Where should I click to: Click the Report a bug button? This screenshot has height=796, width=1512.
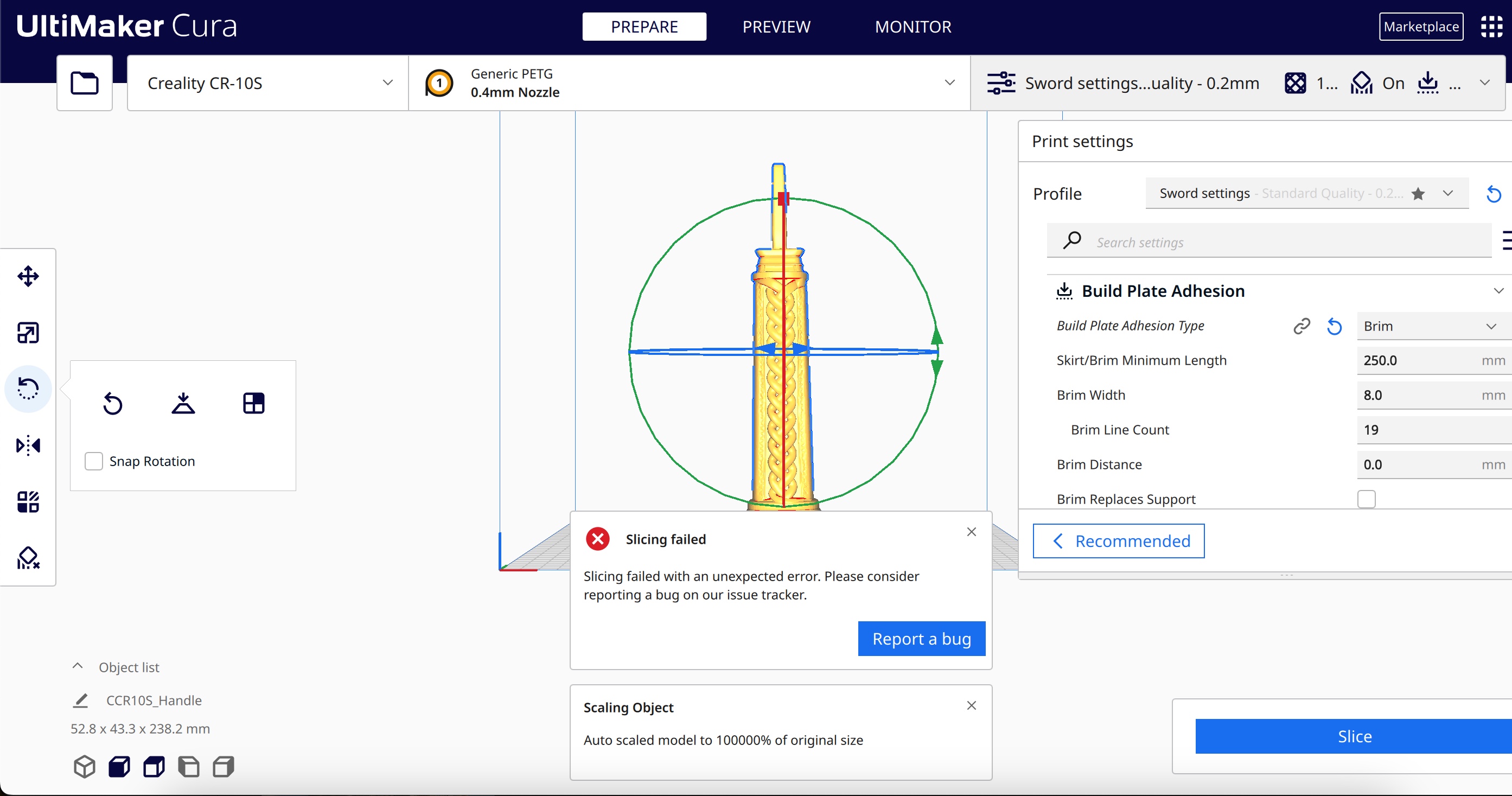point(920,638)
